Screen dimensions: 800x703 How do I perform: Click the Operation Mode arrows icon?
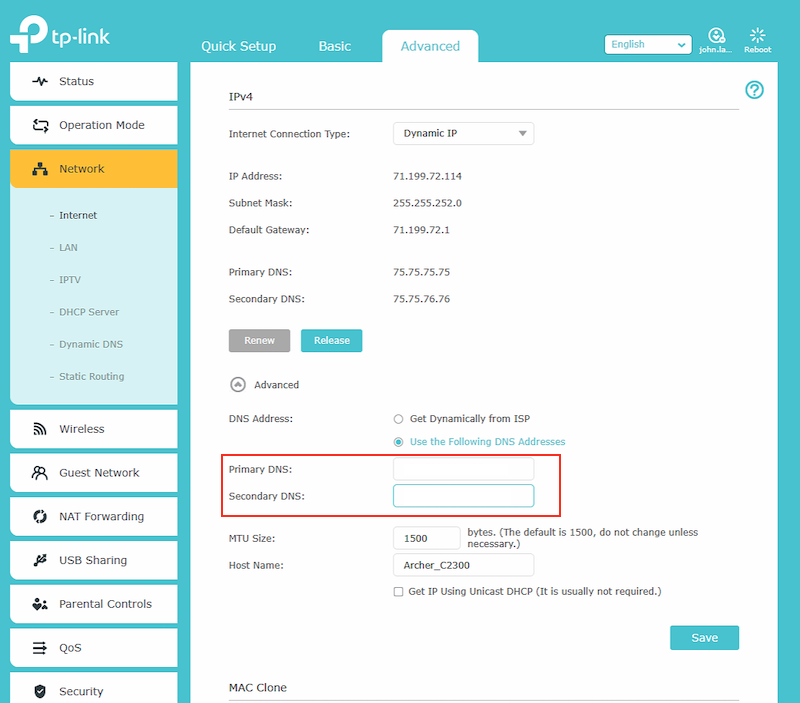point(40,125)
